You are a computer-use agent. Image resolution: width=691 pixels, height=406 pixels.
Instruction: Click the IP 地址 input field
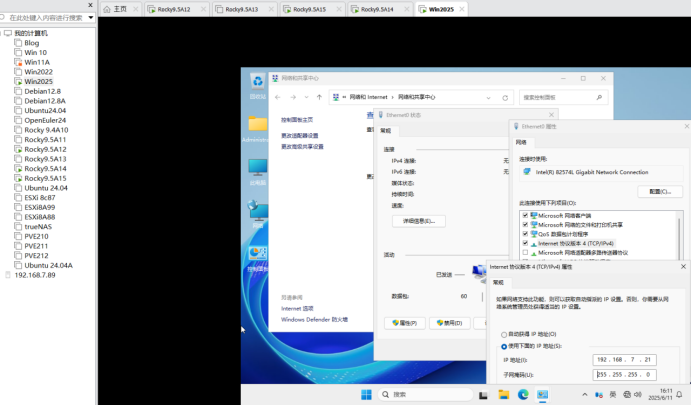point(622,359)
